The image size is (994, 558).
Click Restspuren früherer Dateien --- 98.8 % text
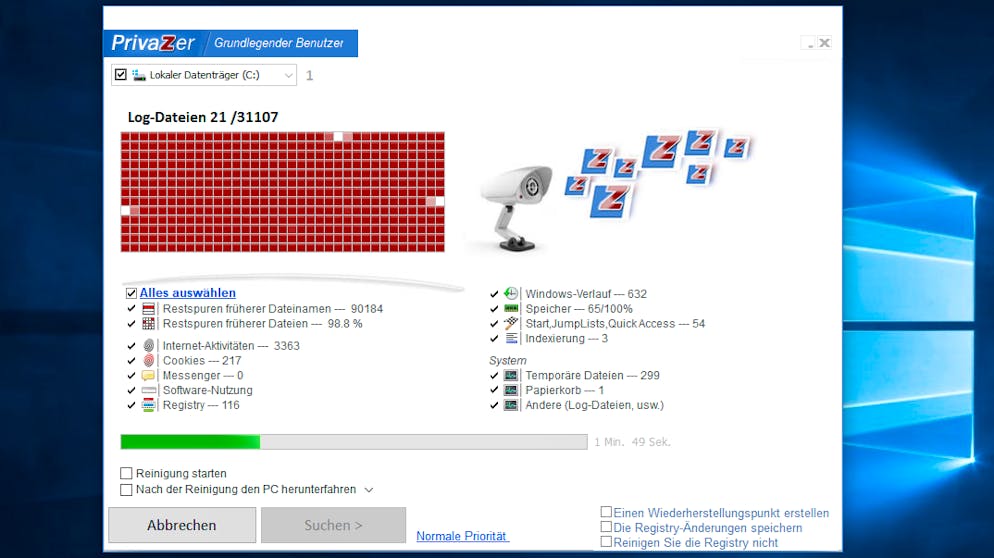(262, 323)
